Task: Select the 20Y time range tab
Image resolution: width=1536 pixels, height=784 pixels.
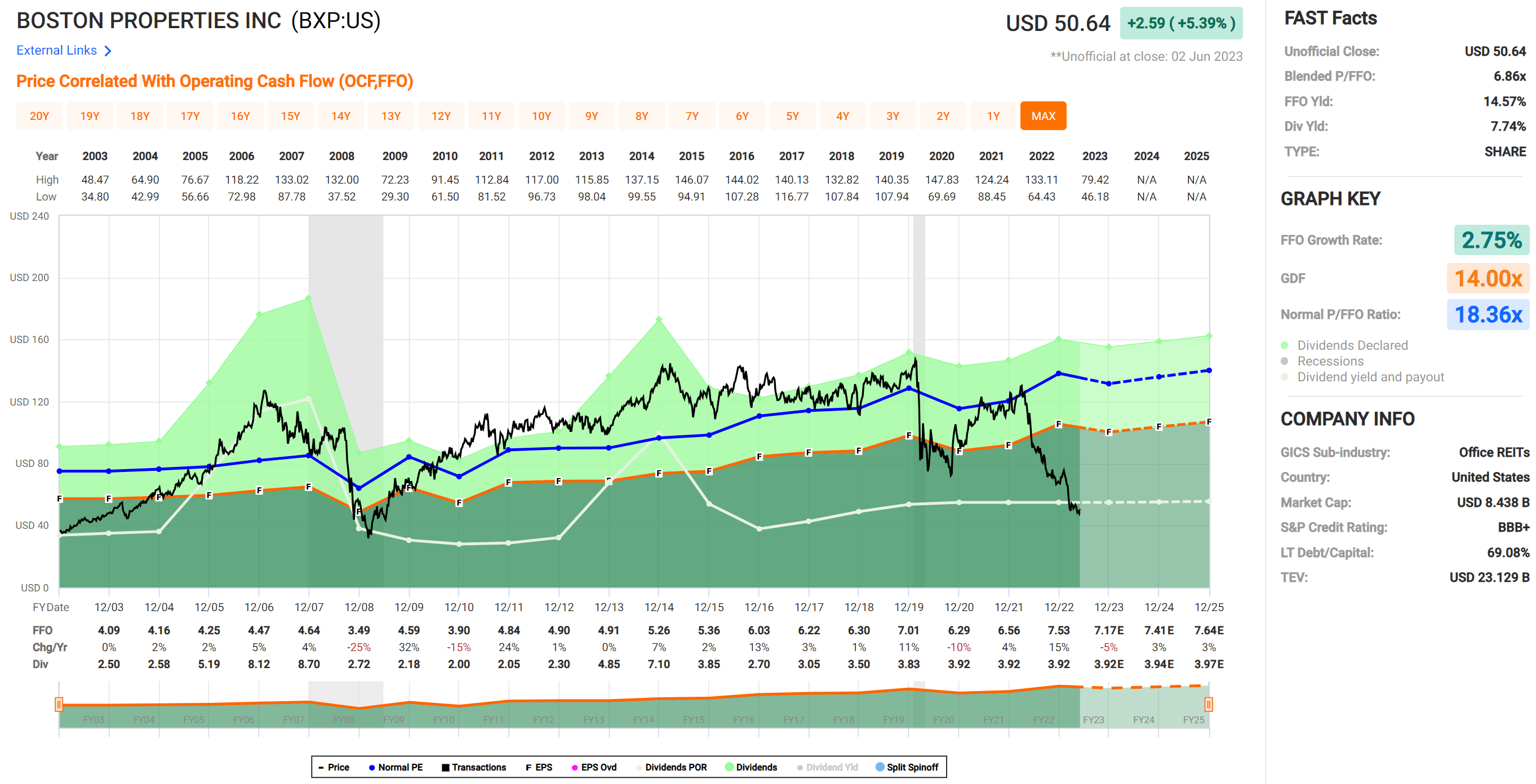Action: [39, 115]
